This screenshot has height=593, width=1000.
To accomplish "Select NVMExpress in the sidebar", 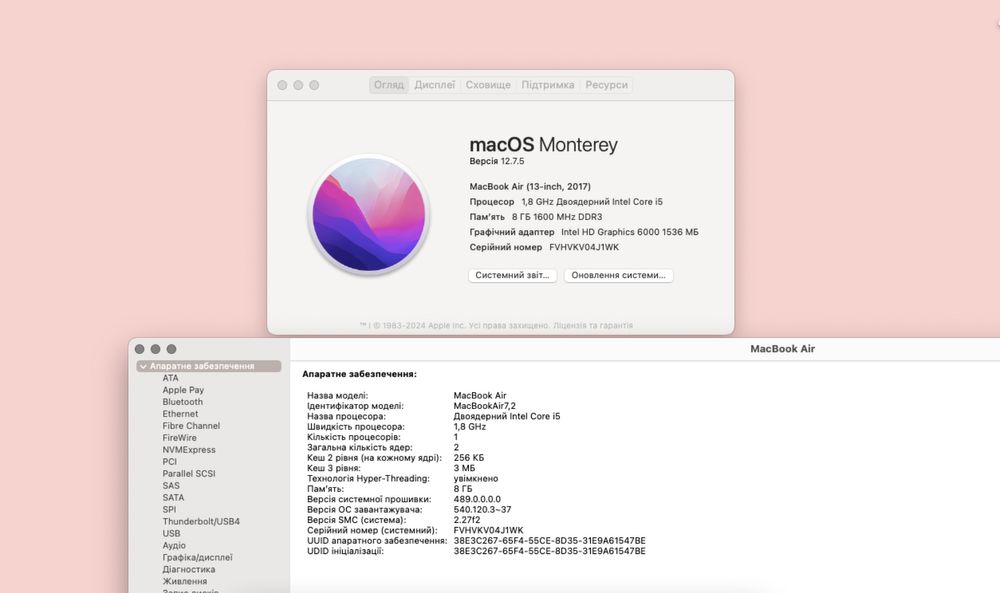I will pos(189,450).
